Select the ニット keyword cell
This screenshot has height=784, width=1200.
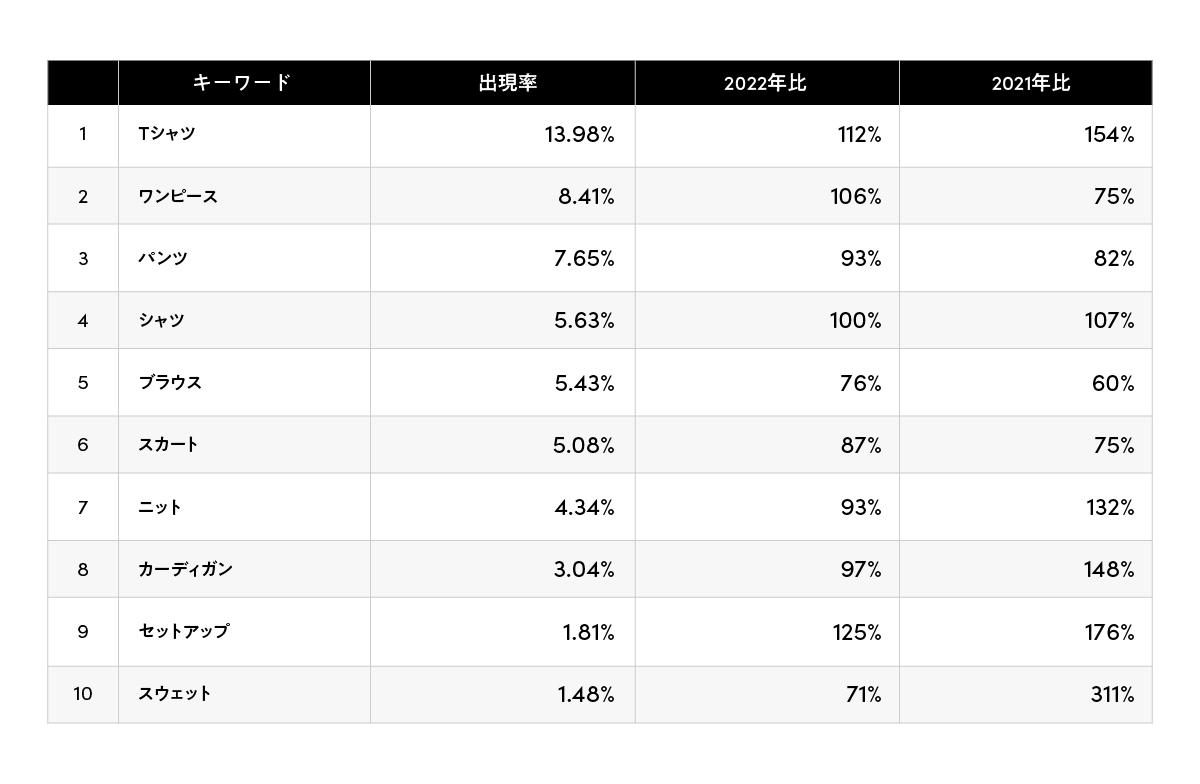(160, 507)
